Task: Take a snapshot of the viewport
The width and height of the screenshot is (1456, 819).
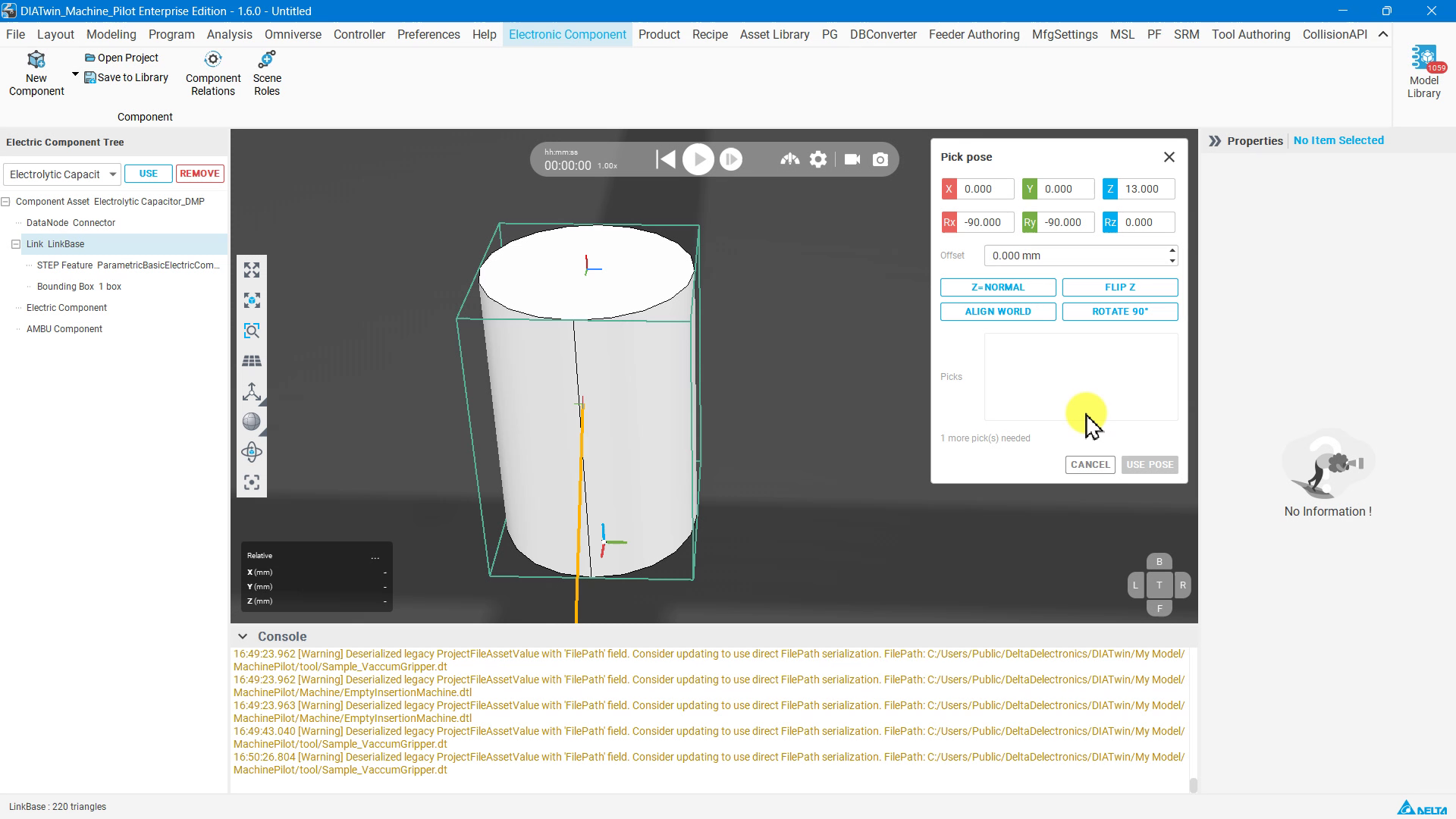Action: tap(880, 159)
